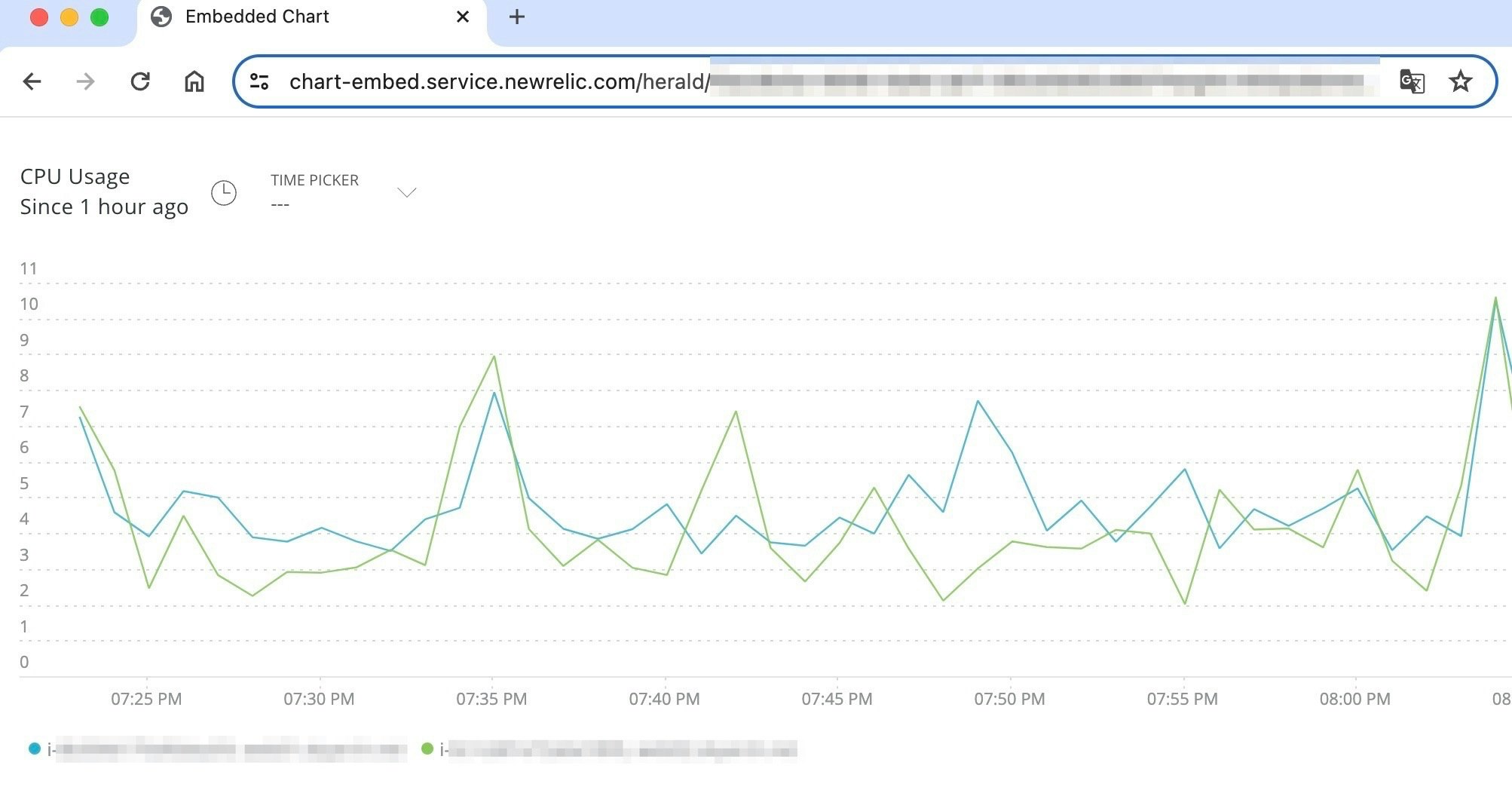Click the 07:40 PM x-axis label

click(664, 699)
